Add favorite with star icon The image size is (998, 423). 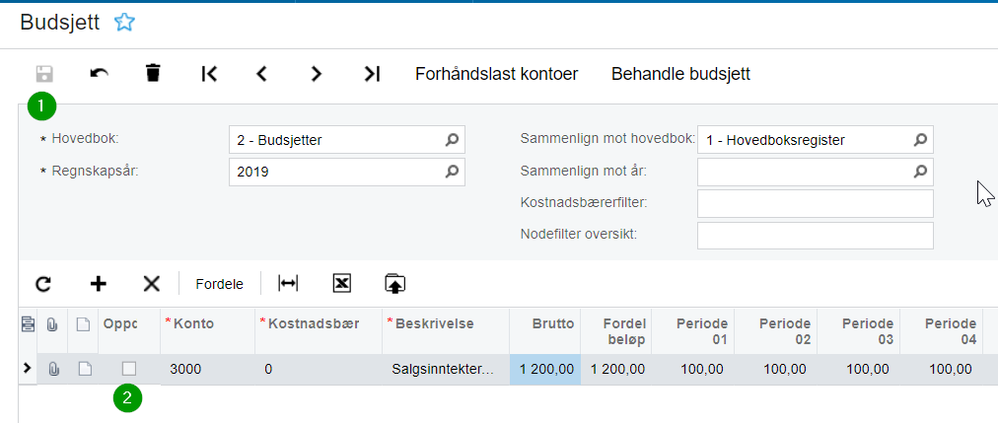(124, 22)
